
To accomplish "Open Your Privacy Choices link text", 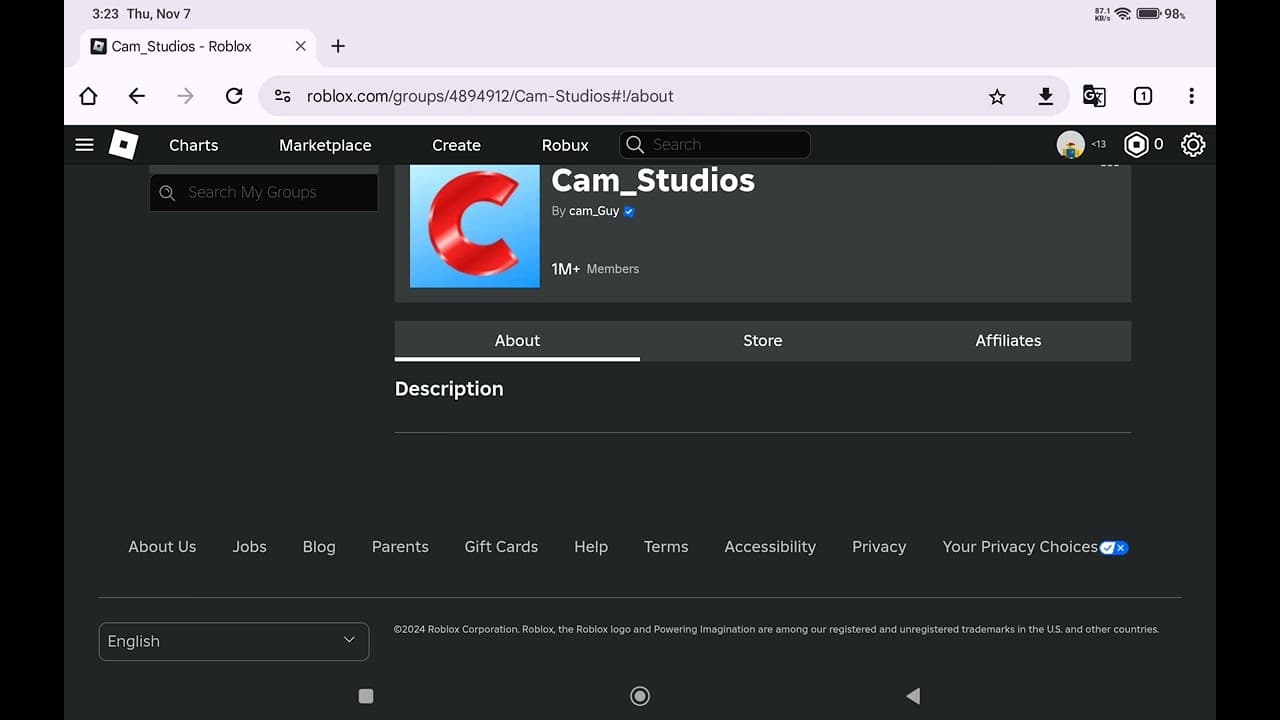I will (x=1020, y=547).
